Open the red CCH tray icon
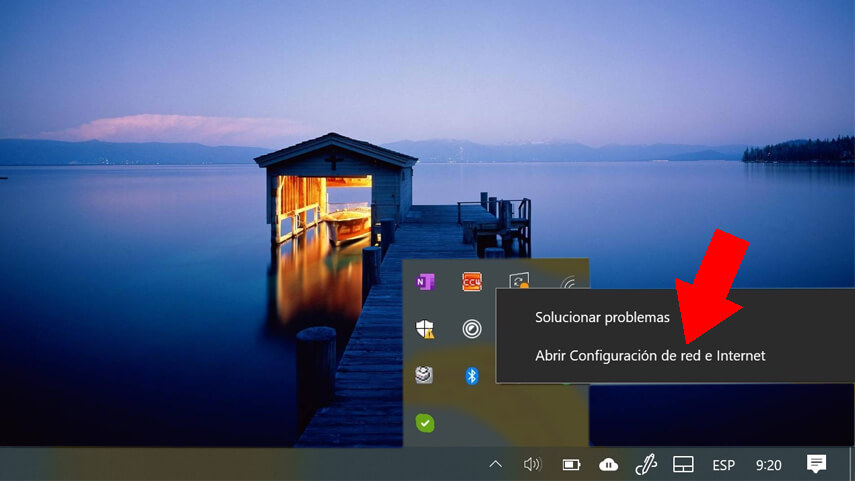Viewport: 855px width, 481px height. (472, 282)
